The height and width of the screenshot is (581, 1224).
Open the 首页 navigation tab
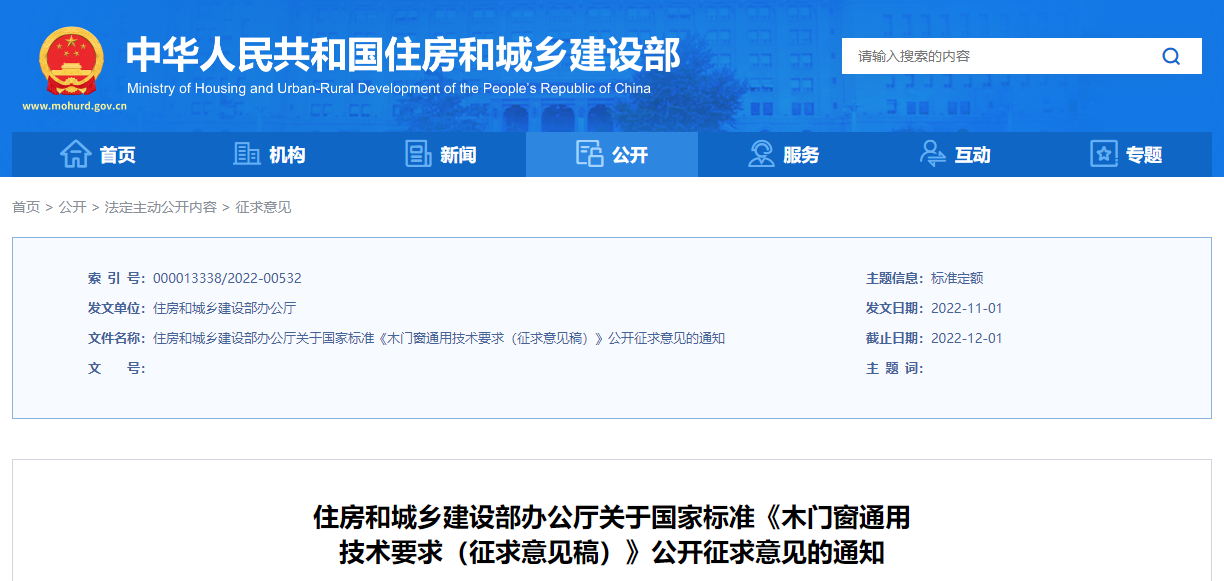[98, 154]
